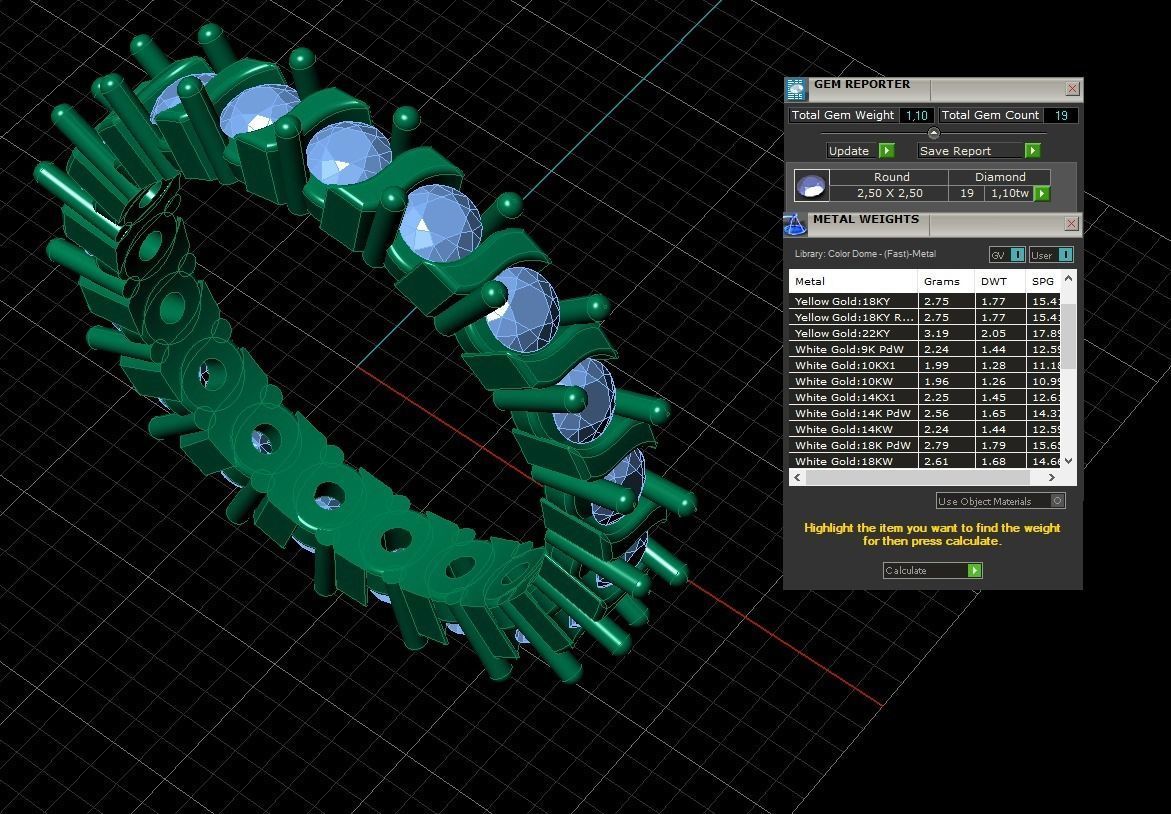This screenshot has width=1171, height=814.
Task: Click the 2.05 DWT cell for 22KY
Action: point(1001,333)
